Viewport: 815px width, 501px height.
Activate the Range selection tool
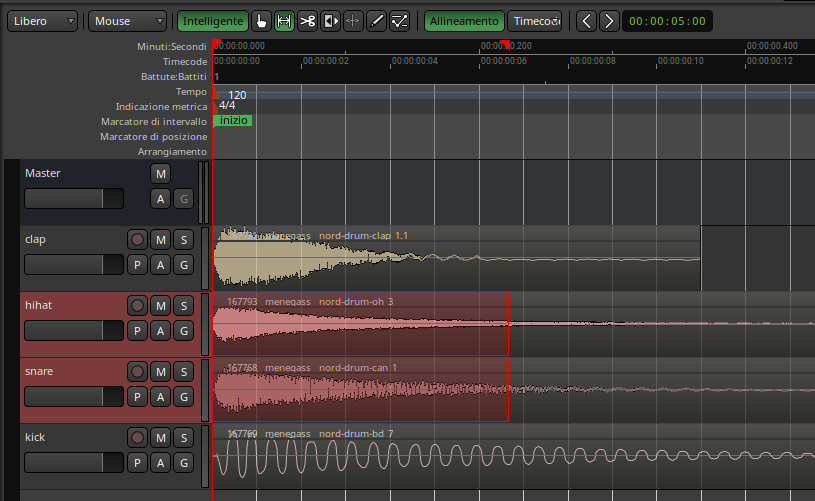284,21
